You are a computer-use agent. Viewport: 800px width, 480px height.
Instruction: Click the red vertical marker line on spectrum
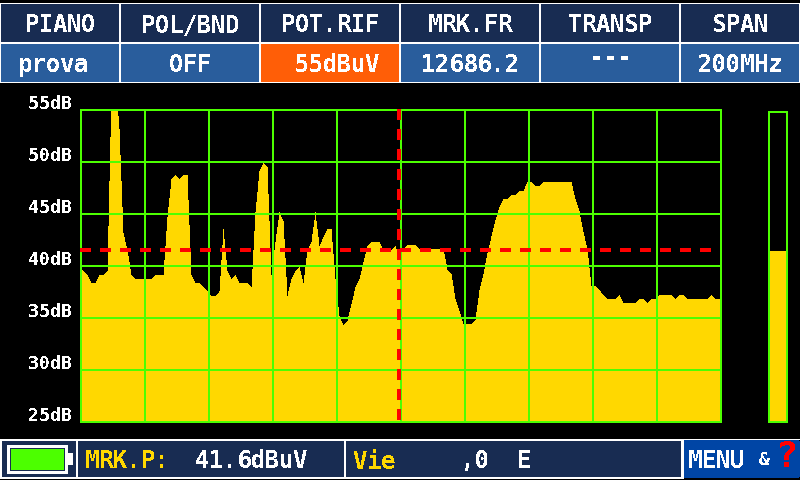(x=399, y=265)
